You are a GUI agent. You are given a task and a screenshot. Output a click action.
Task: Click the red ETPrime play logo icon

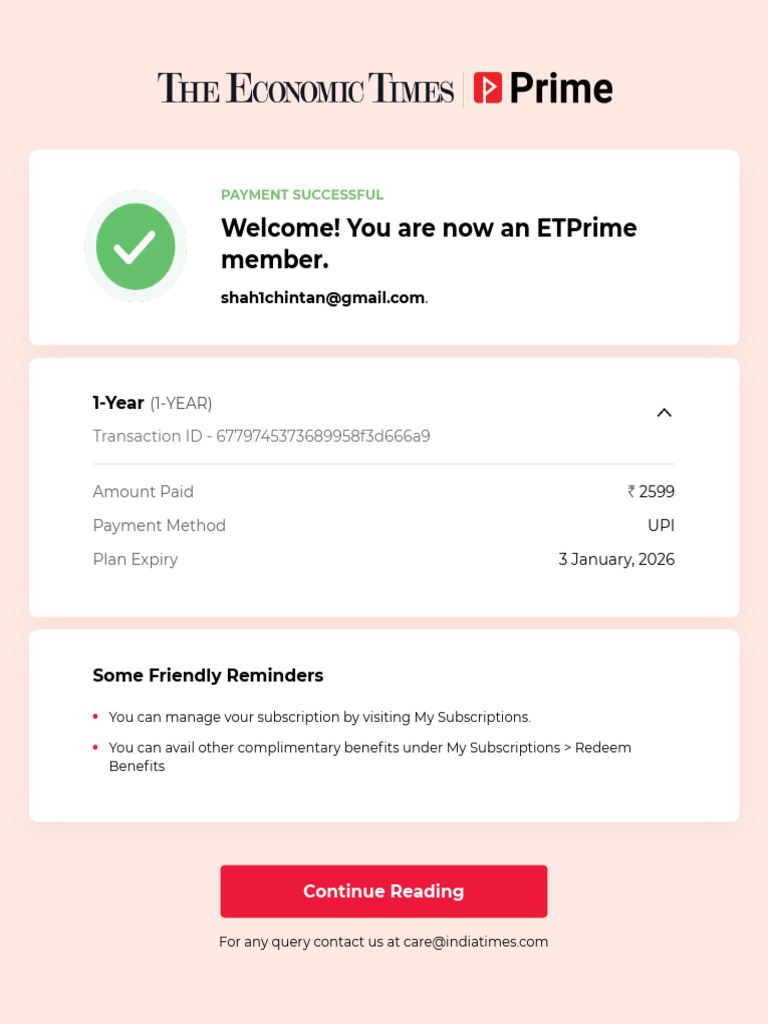pyautogui.click(x=487, y=88)
